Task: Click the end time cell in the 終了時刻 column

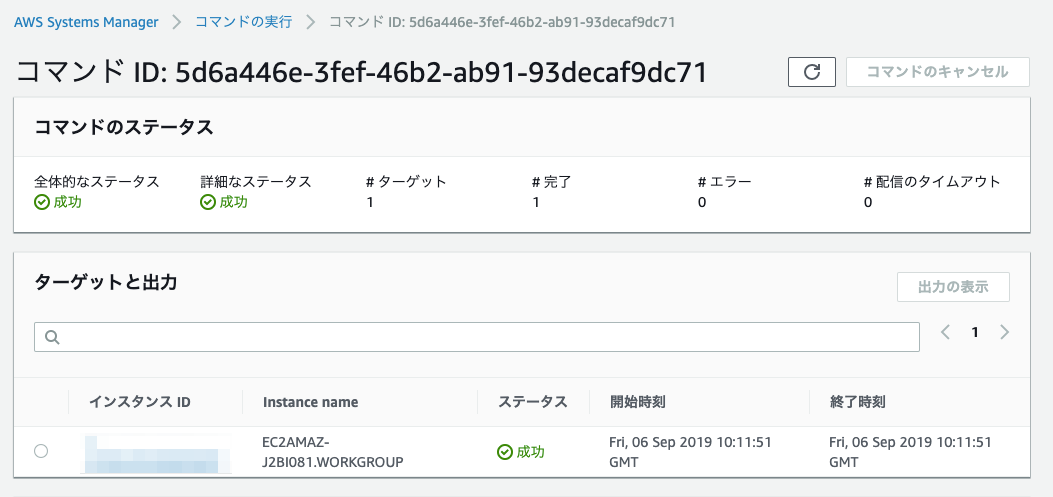Action: point(911,452)
